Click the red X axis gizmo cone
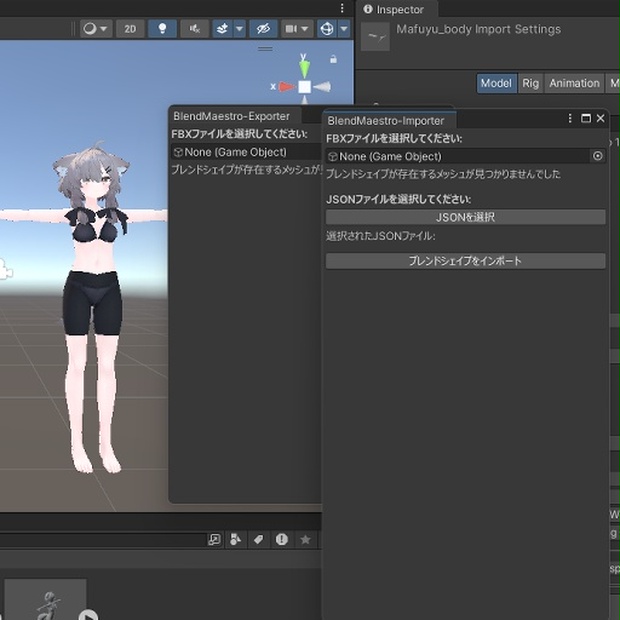Image resolution: width=620 pixels, height=620 pixels. pyautogui.click(x=286, y=87)
